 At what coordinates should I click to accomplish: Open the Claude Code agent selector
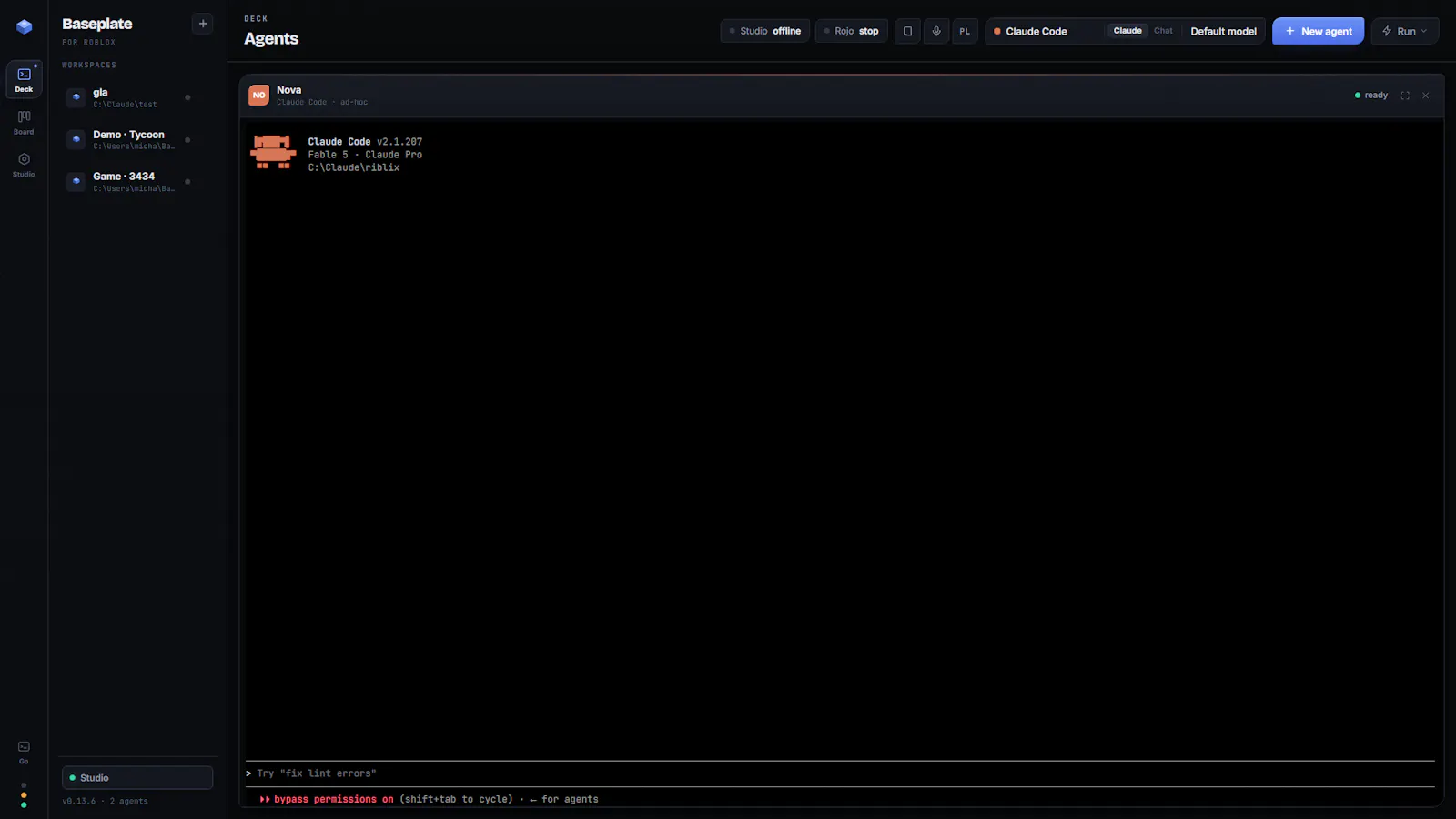coord(1045,31)
